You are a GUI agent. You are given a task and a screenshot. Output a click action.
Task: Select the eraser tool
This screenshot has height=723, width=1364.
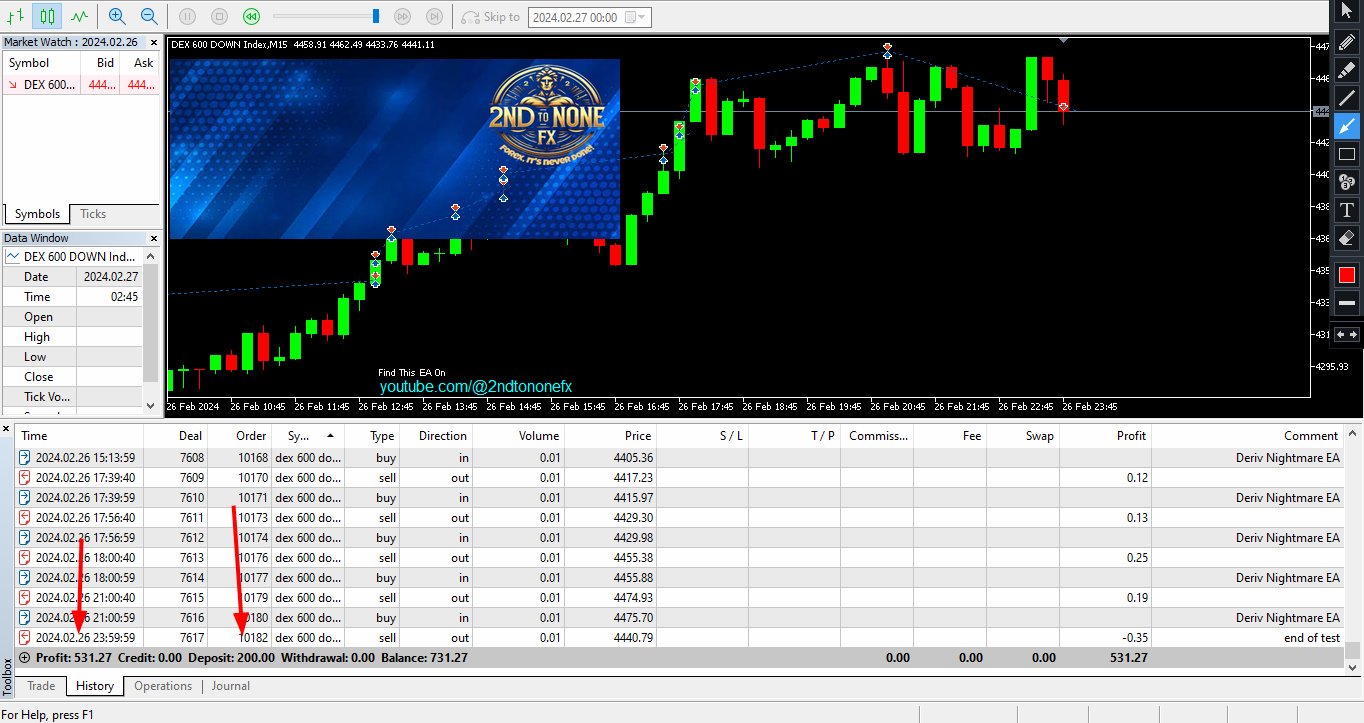point(1346,238)
